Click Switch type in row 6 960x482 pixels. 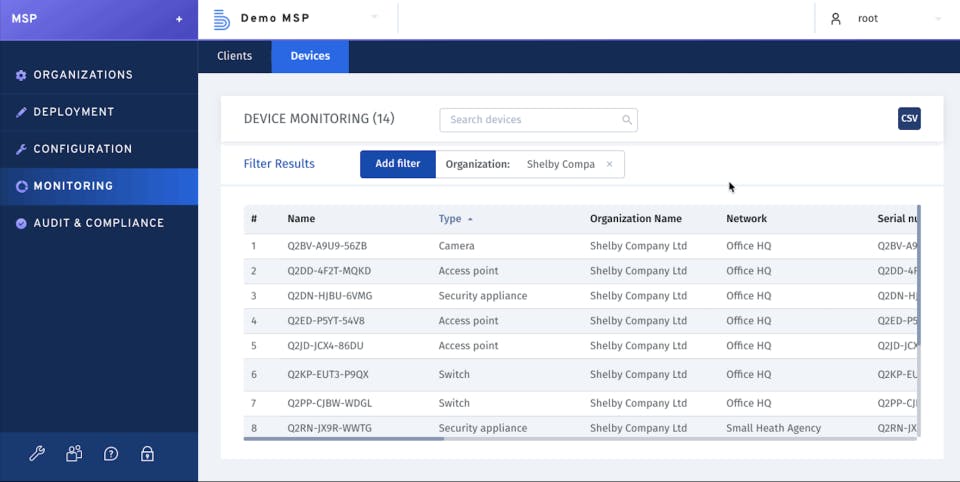pyautogui.click(x=454, y=375)
